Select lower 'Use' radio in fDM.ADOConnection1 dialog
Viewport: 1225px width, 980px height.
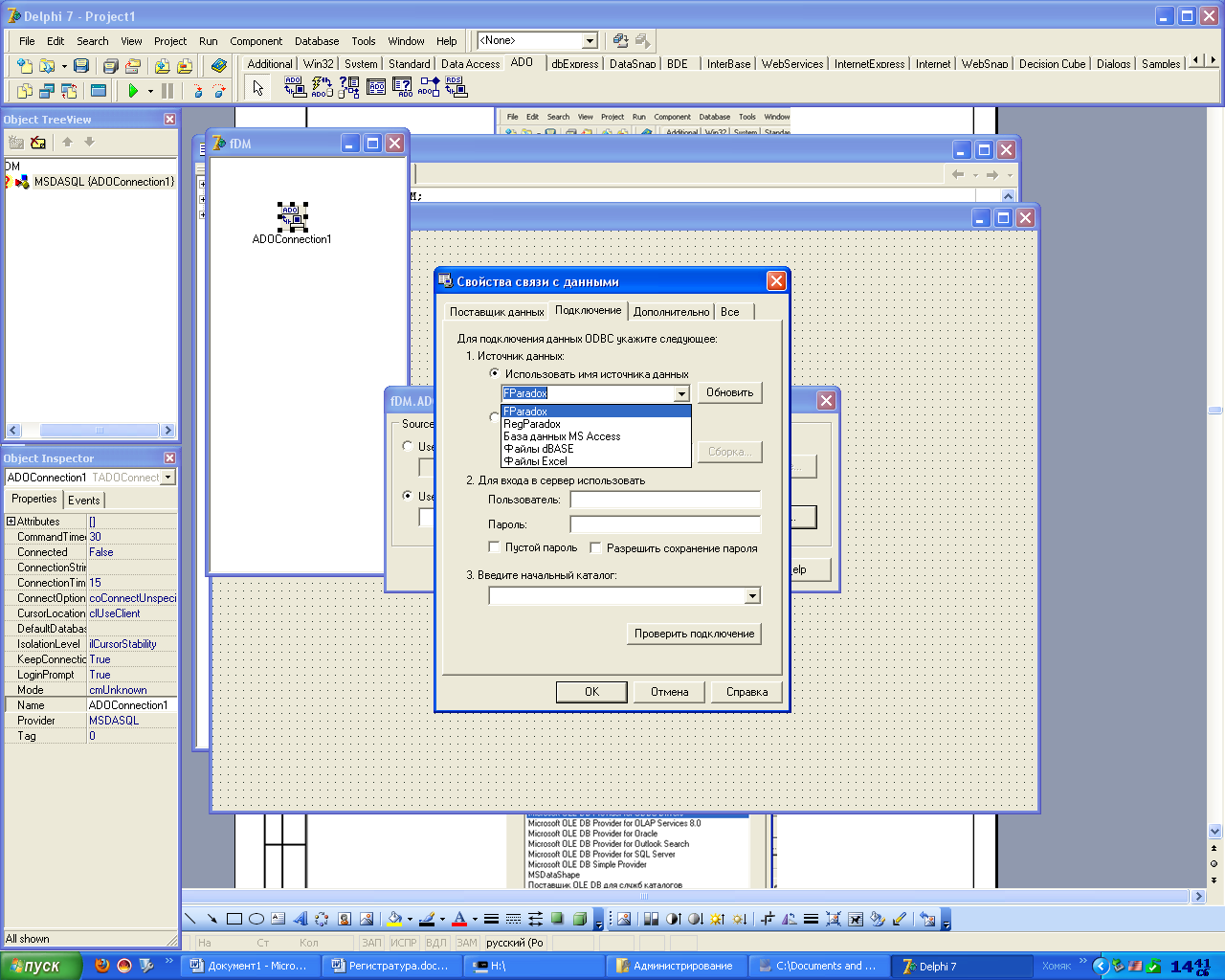pyautogui.click(x=408, y=496)
